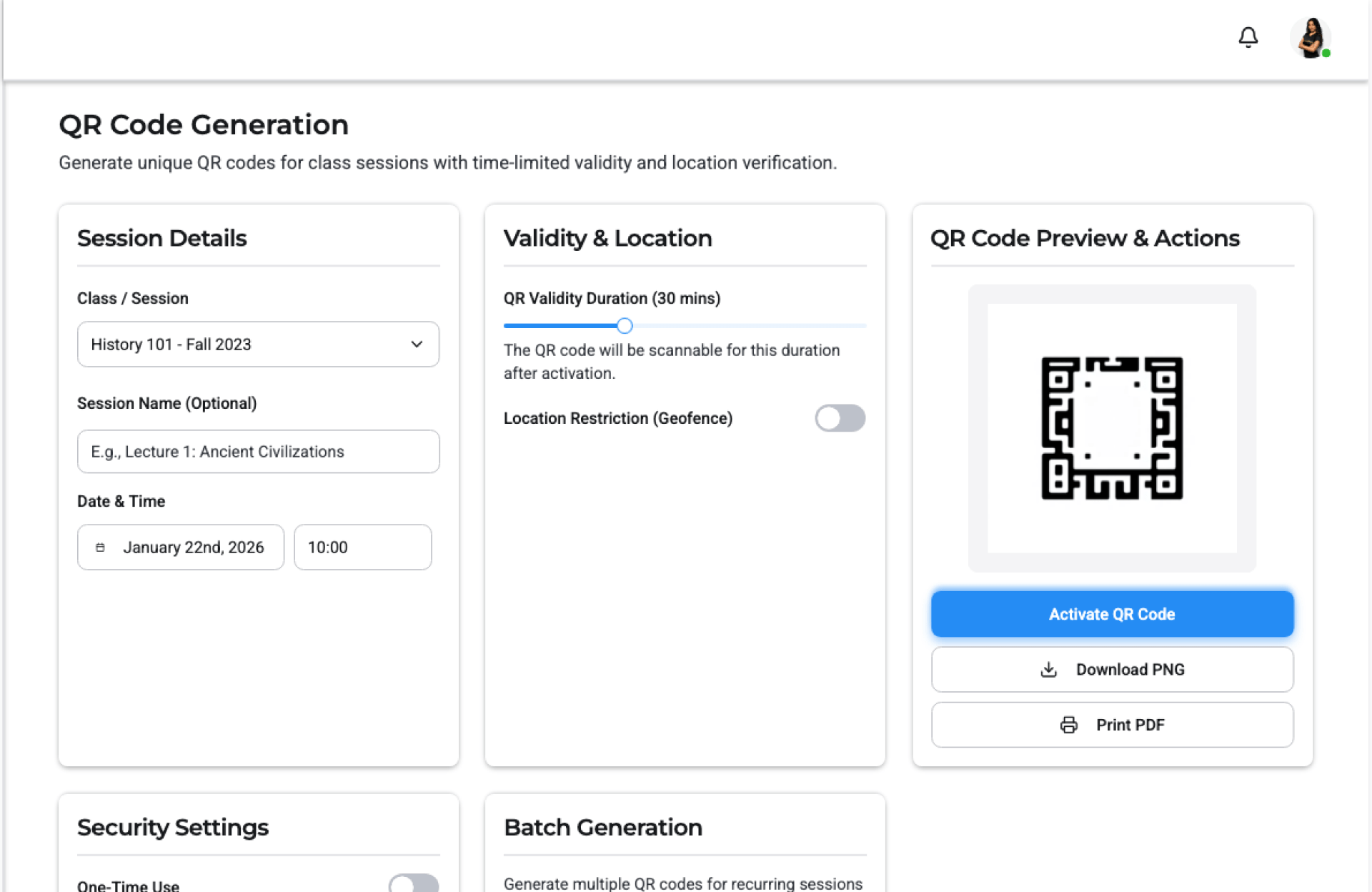The height and width of the screenshot is (892, 1372).
Task: Click the Download PNG button
Action: (1111, 670)
